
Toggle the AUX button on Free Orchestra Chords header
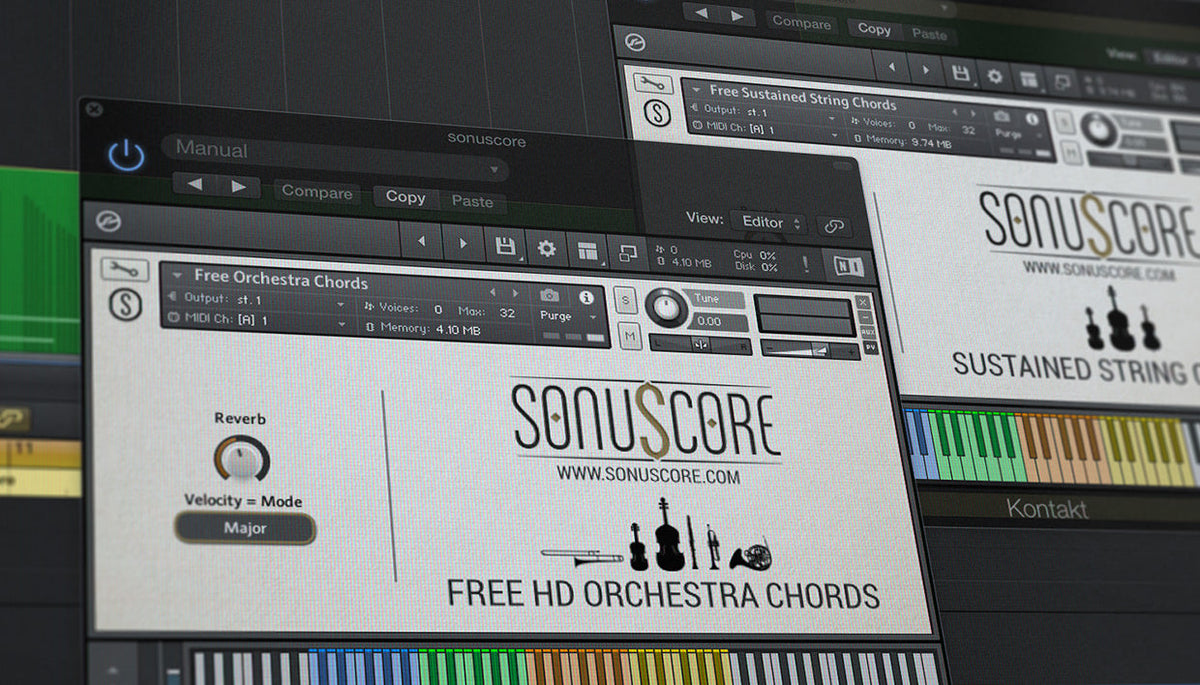pyautogui.click(x=869, y=333)
